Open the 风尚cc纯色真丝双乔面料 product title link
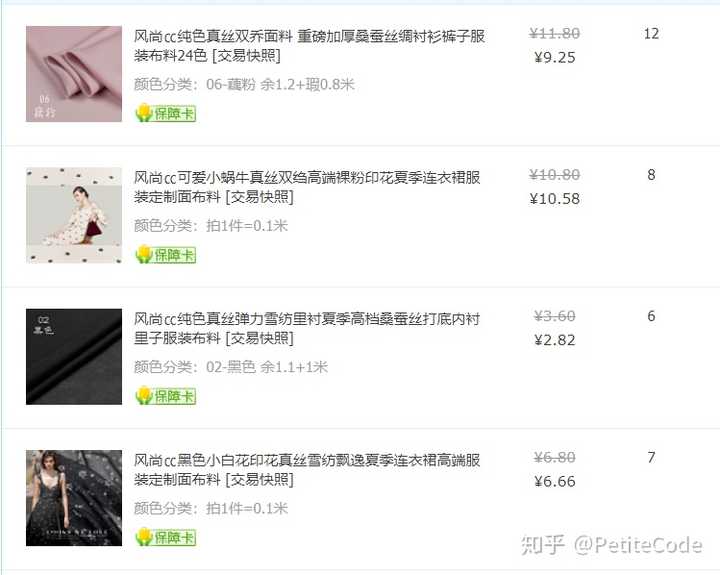720x575 pixels. pyautogui.click(x=309, y=46)
